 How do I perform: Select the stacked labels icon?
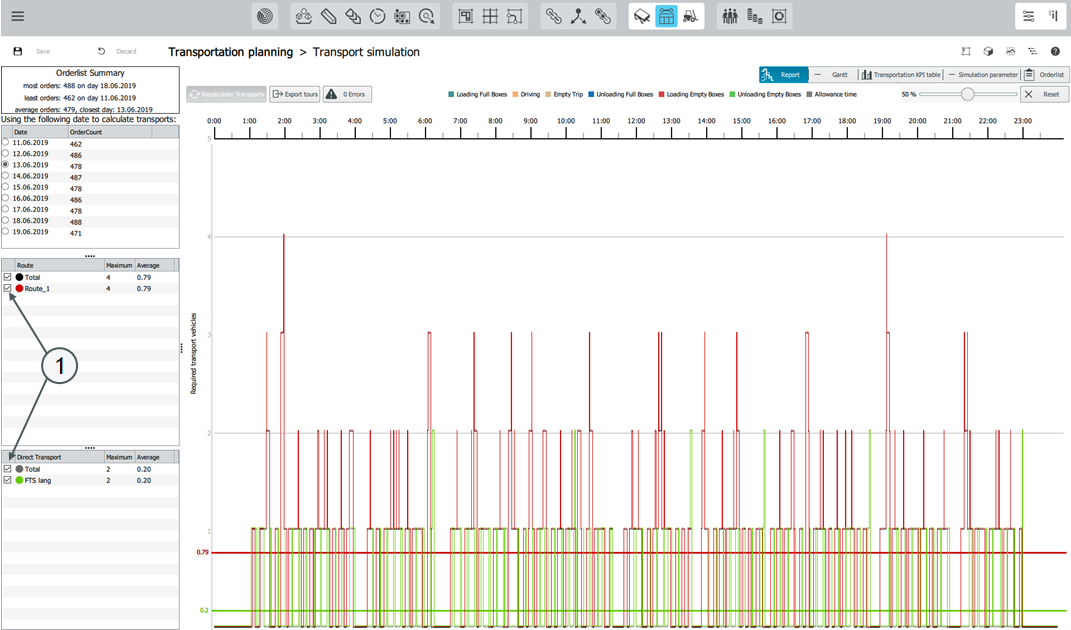coord(353,16)
